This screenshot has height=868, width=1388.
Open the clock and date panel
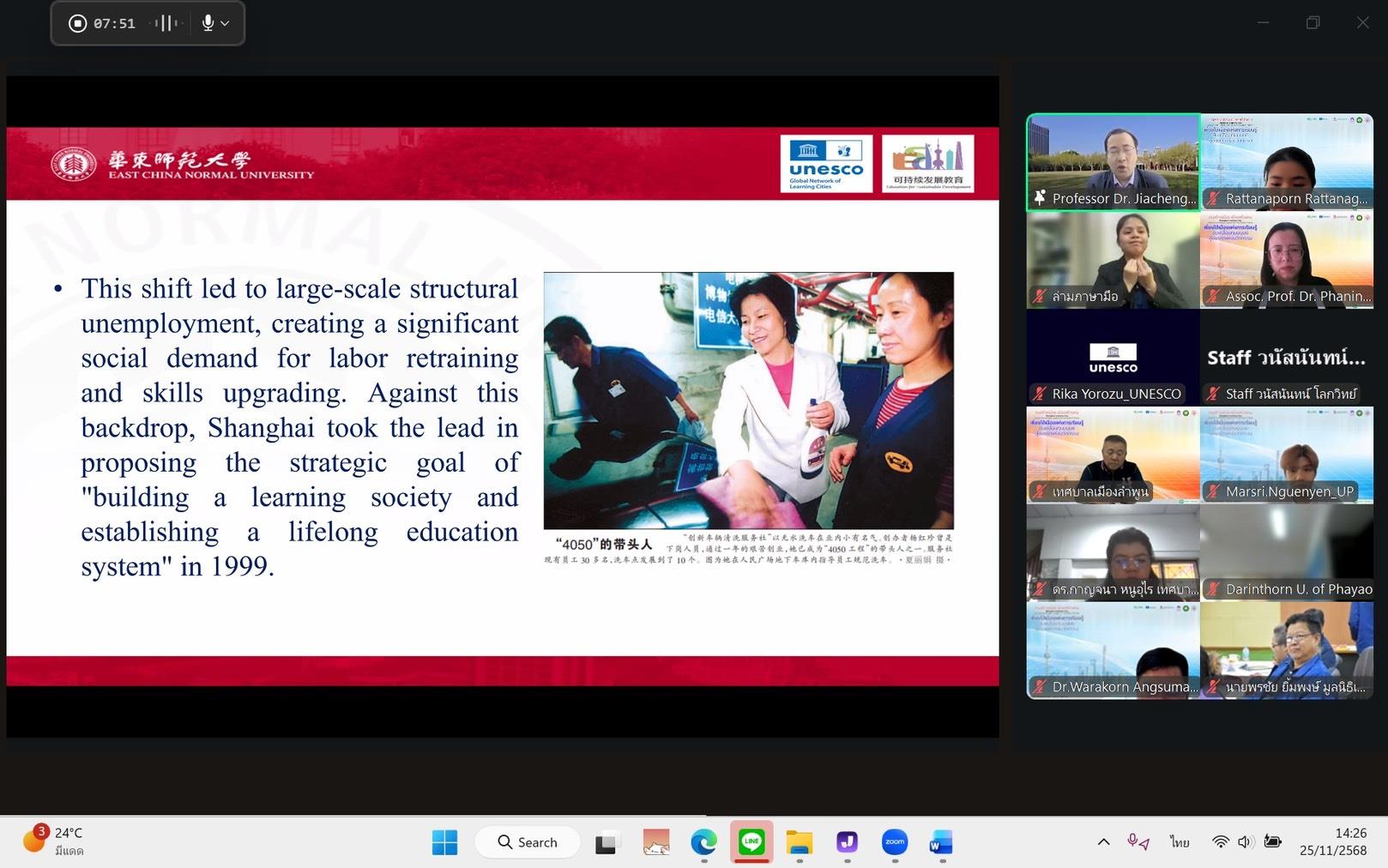point(1332,841)
